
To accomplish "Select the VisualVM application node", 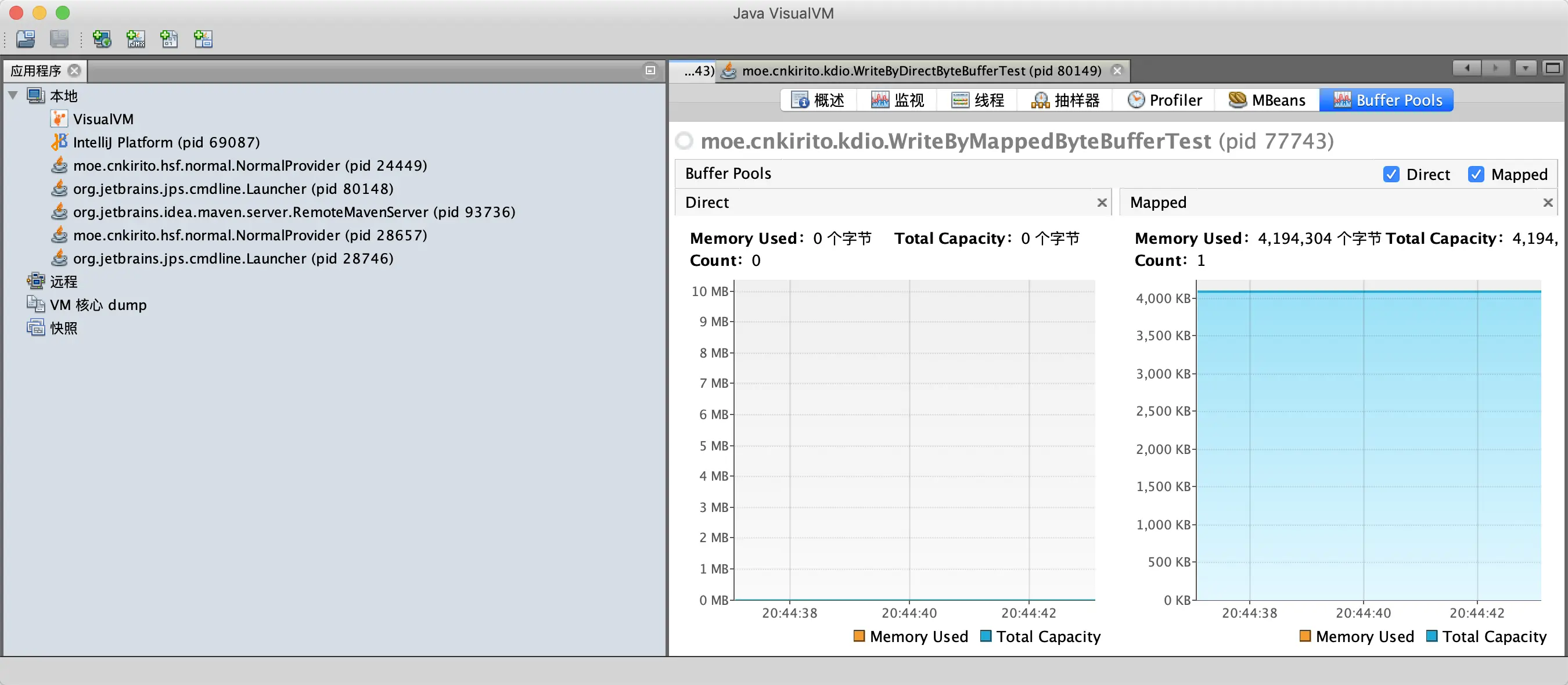I will click(x=102, y=119).
